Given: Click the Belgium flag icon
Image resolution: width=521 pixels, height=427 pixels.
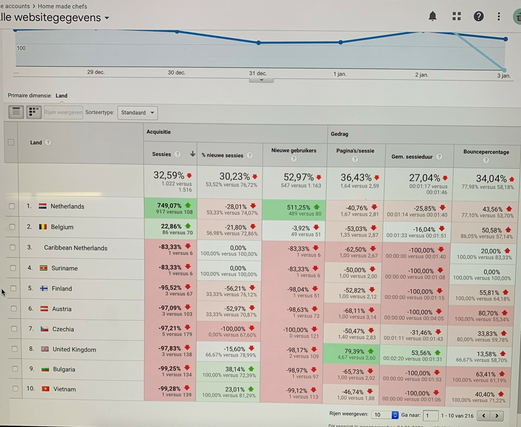Looking at the screenshot, I should pyautogui.click(x=43, y=227).
